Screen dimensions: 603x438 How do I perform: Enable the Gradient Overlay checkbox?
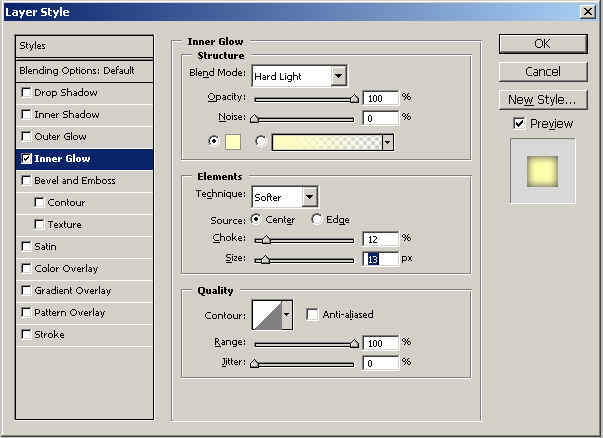pos(26,290)
